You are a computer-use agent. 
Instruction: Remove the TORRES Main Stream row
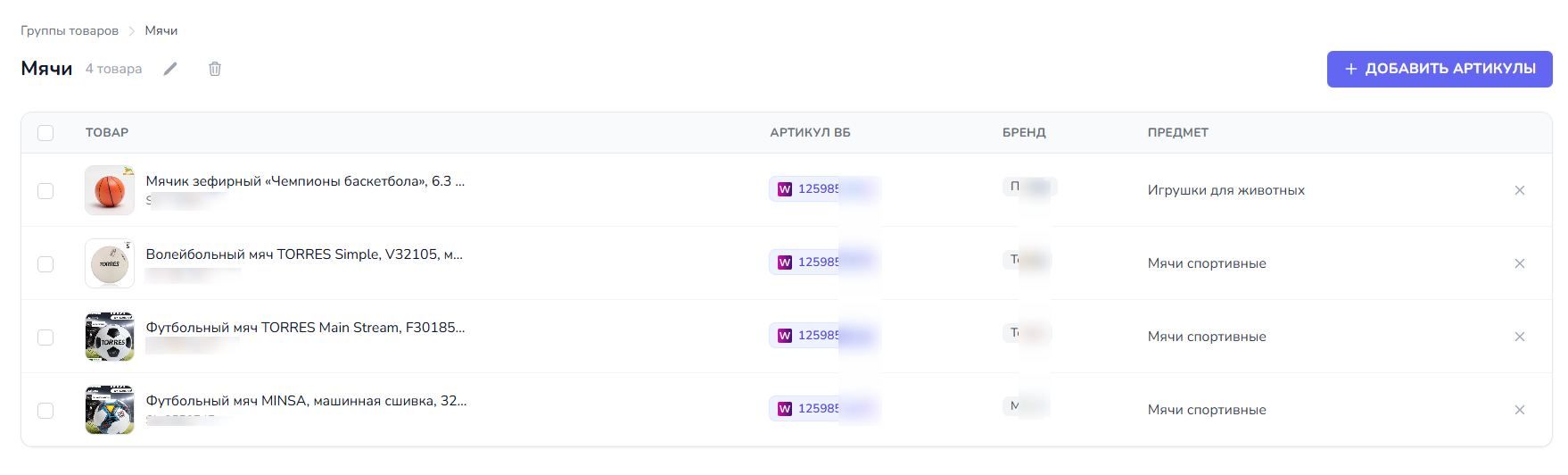1520,337
